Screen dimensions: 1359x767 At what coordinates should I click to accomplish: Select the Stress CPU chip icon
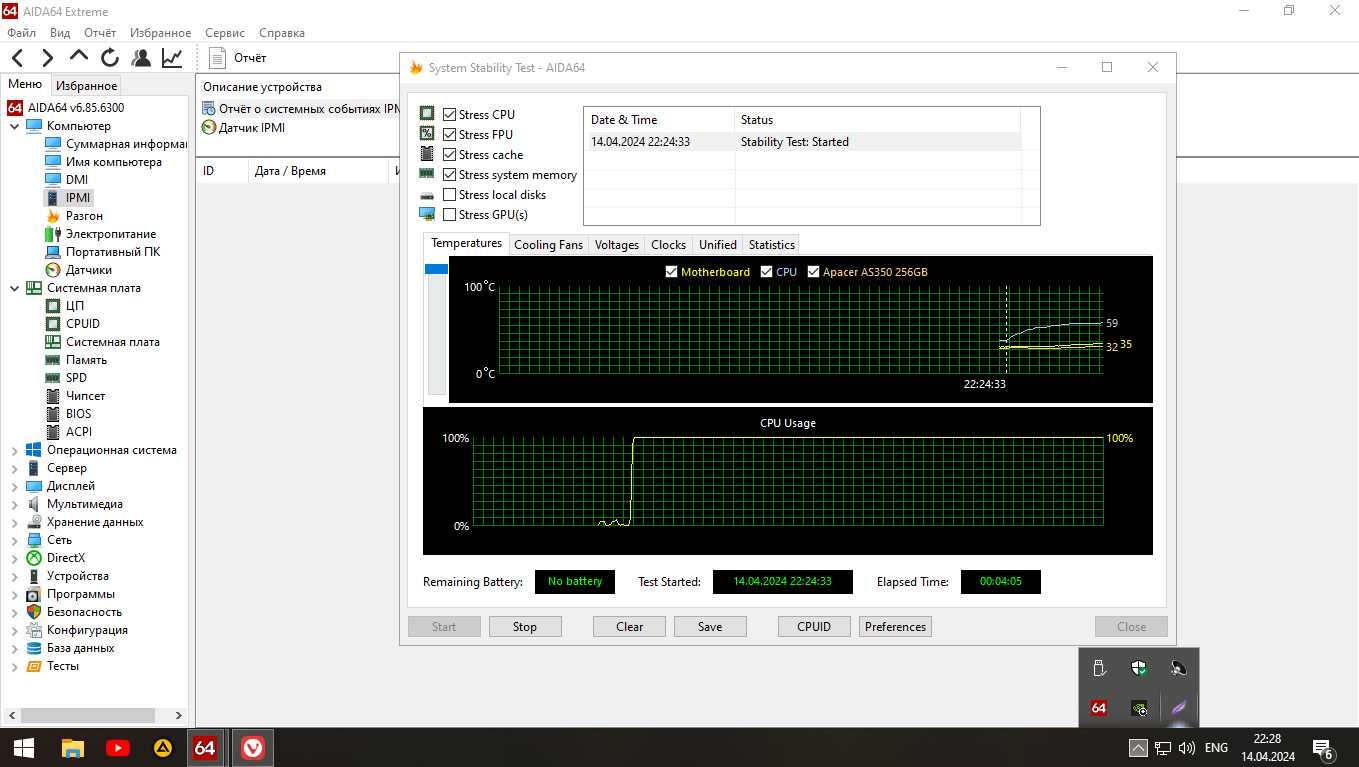pyautogui.click(x=427, y=114)
